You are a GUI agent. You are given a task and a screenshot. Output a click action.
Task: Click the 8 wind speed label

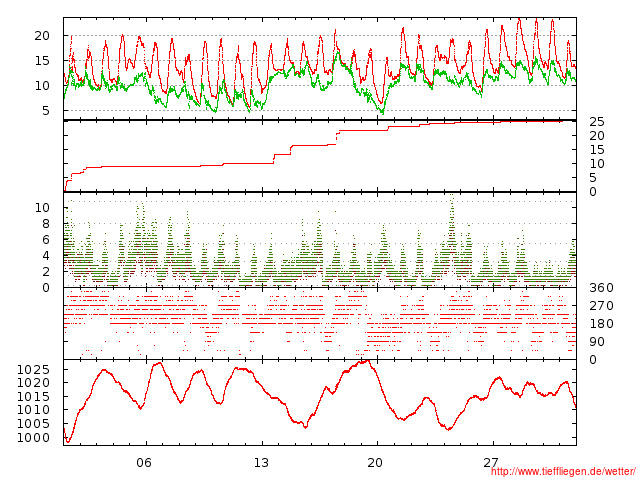click(x=45, y=224)
